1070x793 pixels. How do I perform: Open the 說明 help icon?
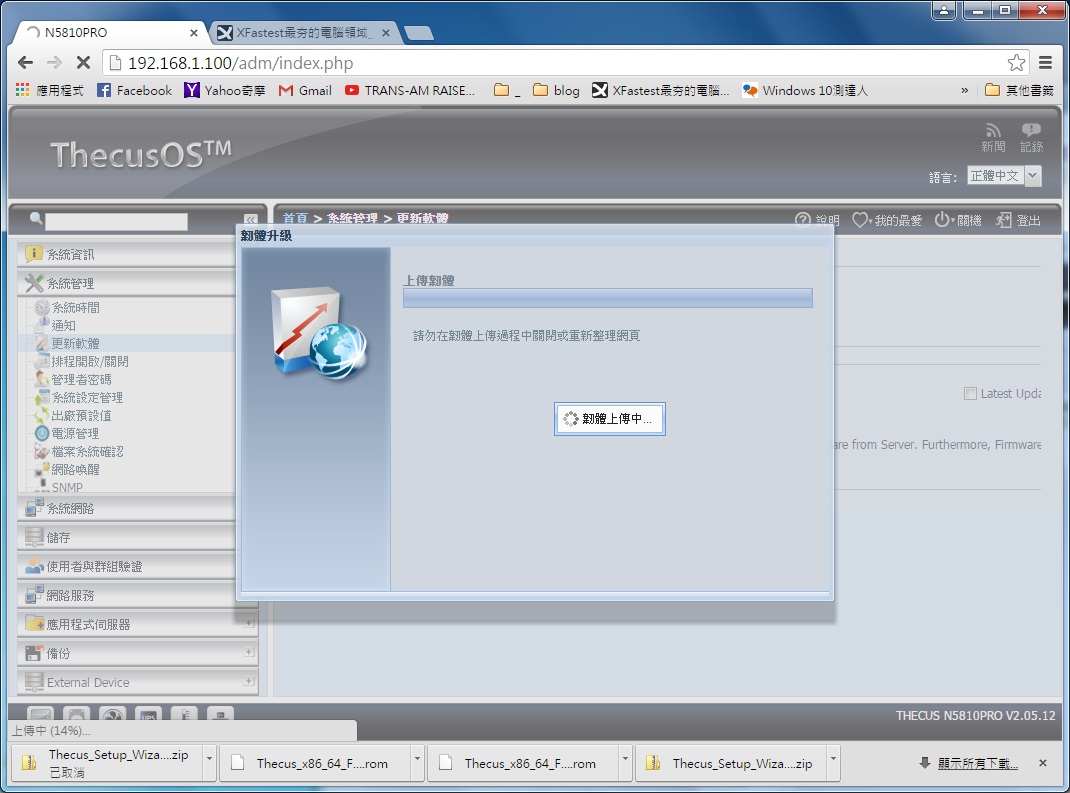coord(818,220)
